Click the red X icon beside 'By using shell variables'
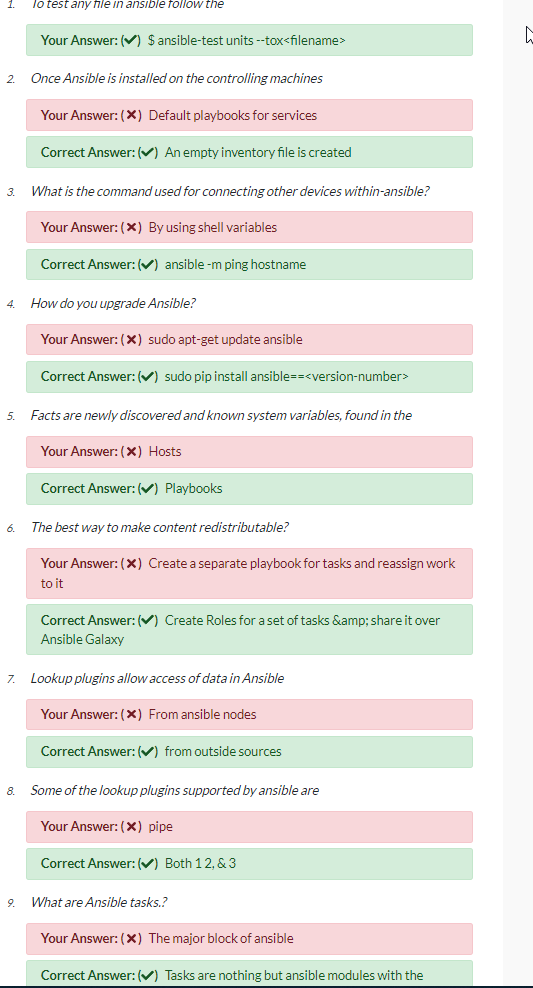Screen dimensions: 533x988 coord(131,227)
